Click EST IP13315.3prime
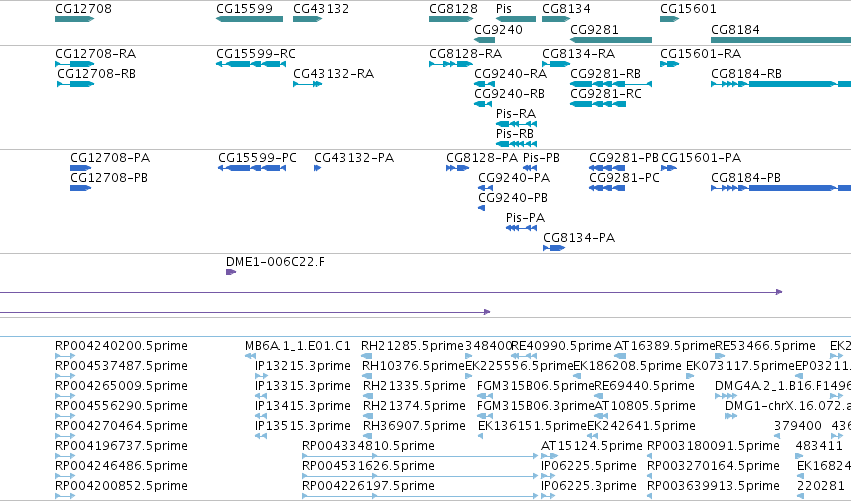The height and width of the screenshot is (501, 851). coord(261,396)
